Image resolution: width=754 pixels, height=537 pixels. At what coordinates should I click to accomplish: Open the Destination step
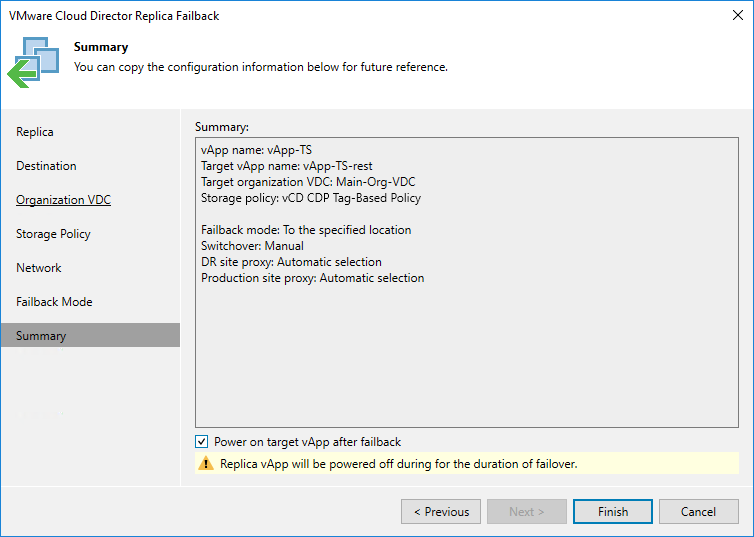coord(46,166)
